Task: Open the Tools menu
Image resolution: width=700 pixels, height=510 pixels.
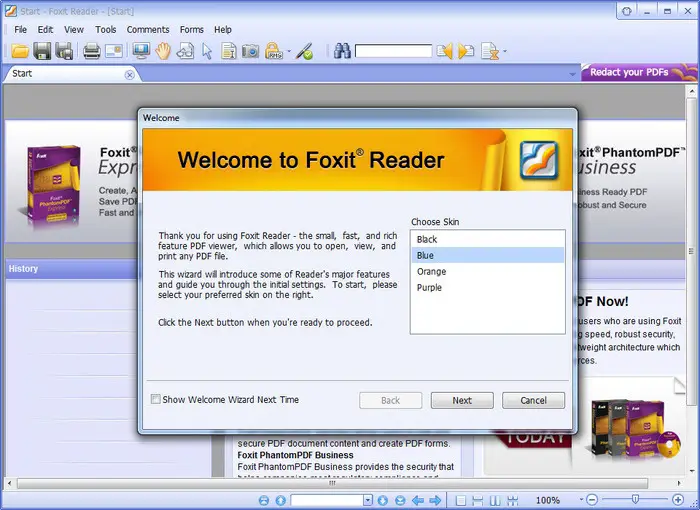Action: click(105, 29)
